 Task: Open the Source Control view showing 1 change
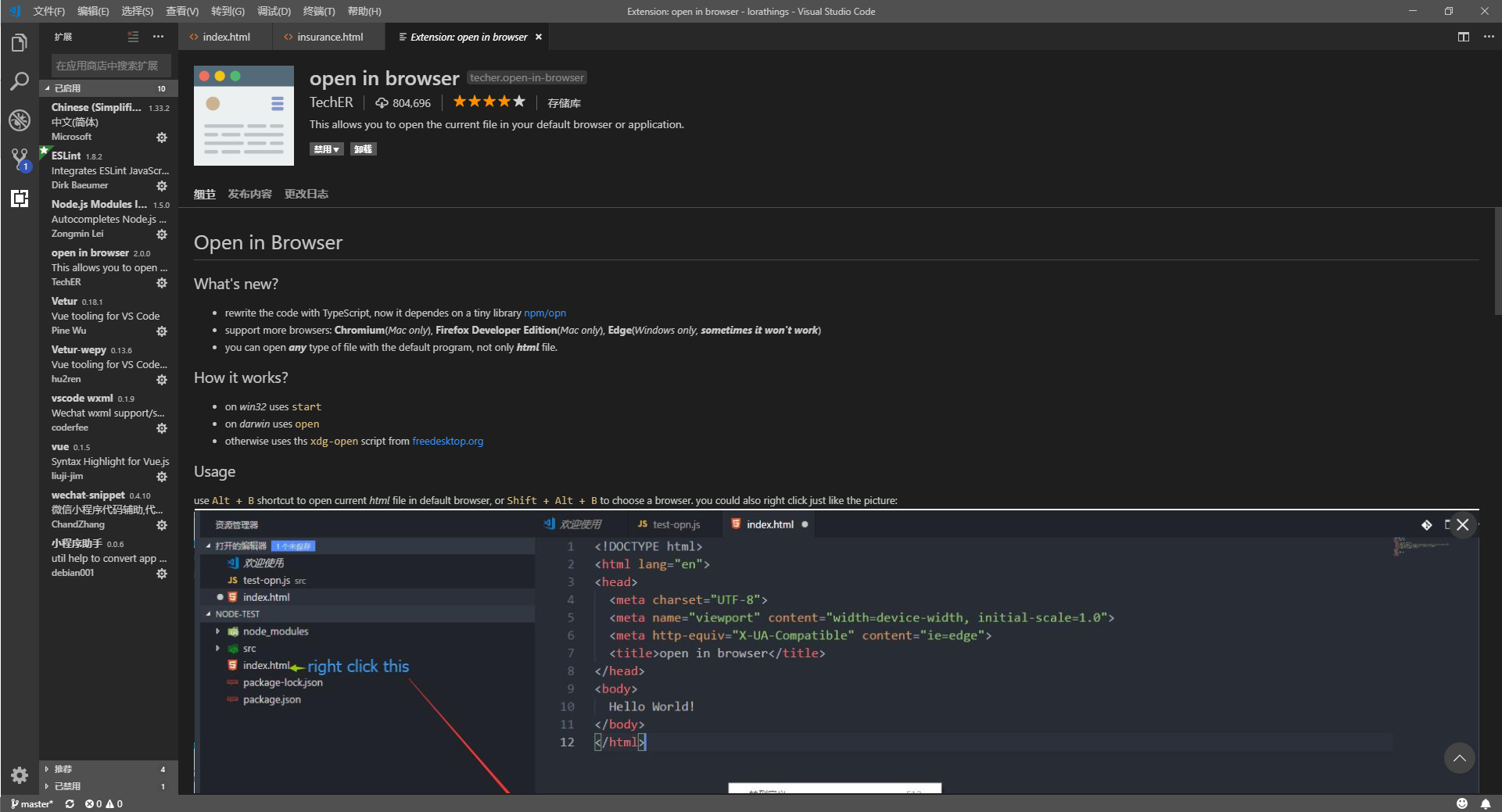pyautogui.click(x=20, y=159)
